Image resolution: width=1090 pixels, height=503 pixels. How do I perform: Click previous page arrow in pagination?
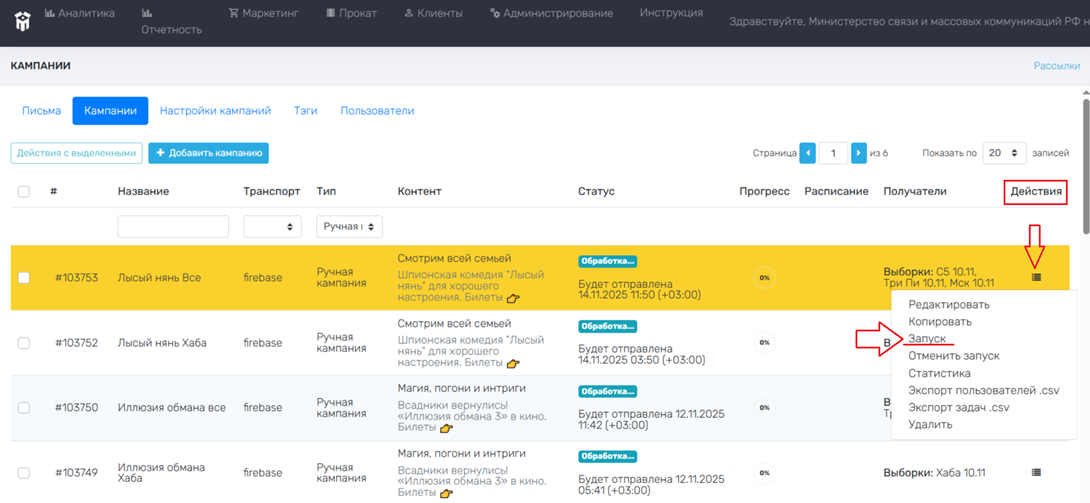[808, 153]
